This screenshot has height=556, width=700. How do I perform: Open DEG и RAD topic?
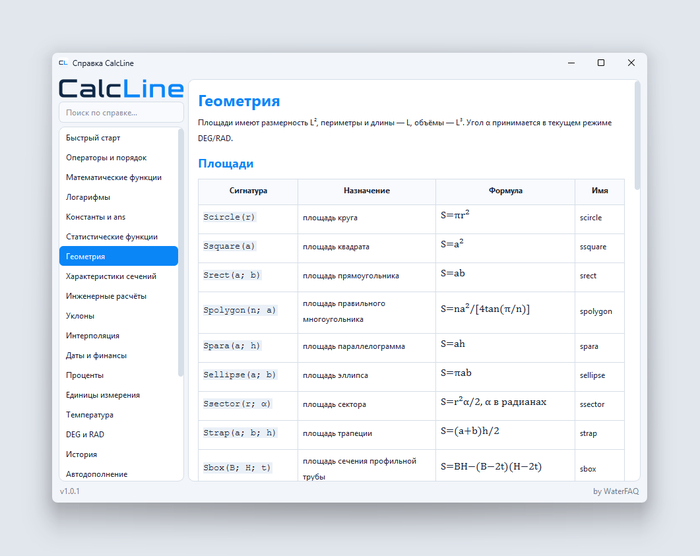118,435
